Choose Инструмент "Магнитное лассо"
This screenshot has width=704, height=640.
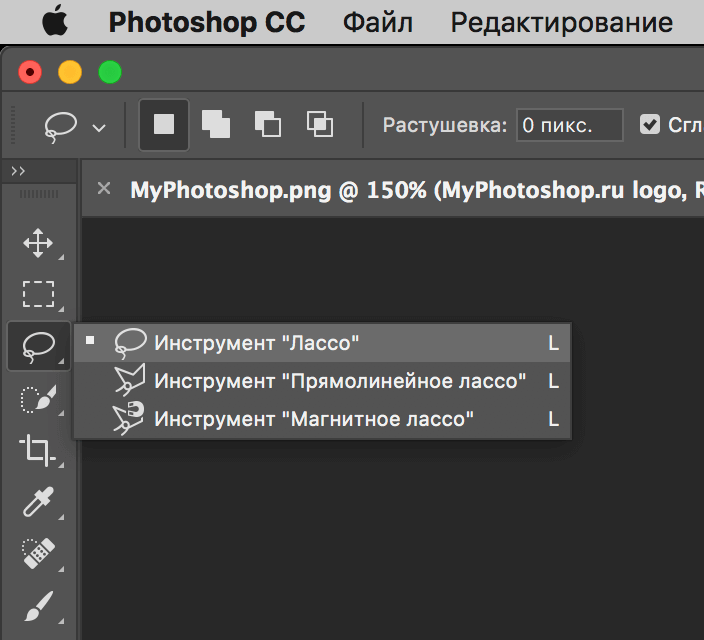322,419
